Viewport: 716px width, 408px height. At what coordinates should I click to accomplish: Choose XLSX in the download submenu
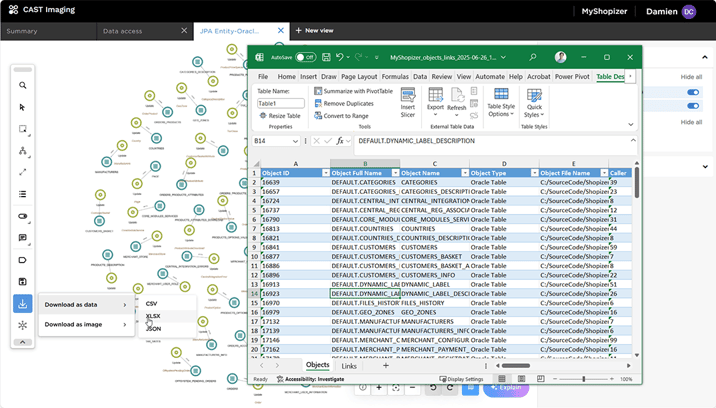click(153, 316)
